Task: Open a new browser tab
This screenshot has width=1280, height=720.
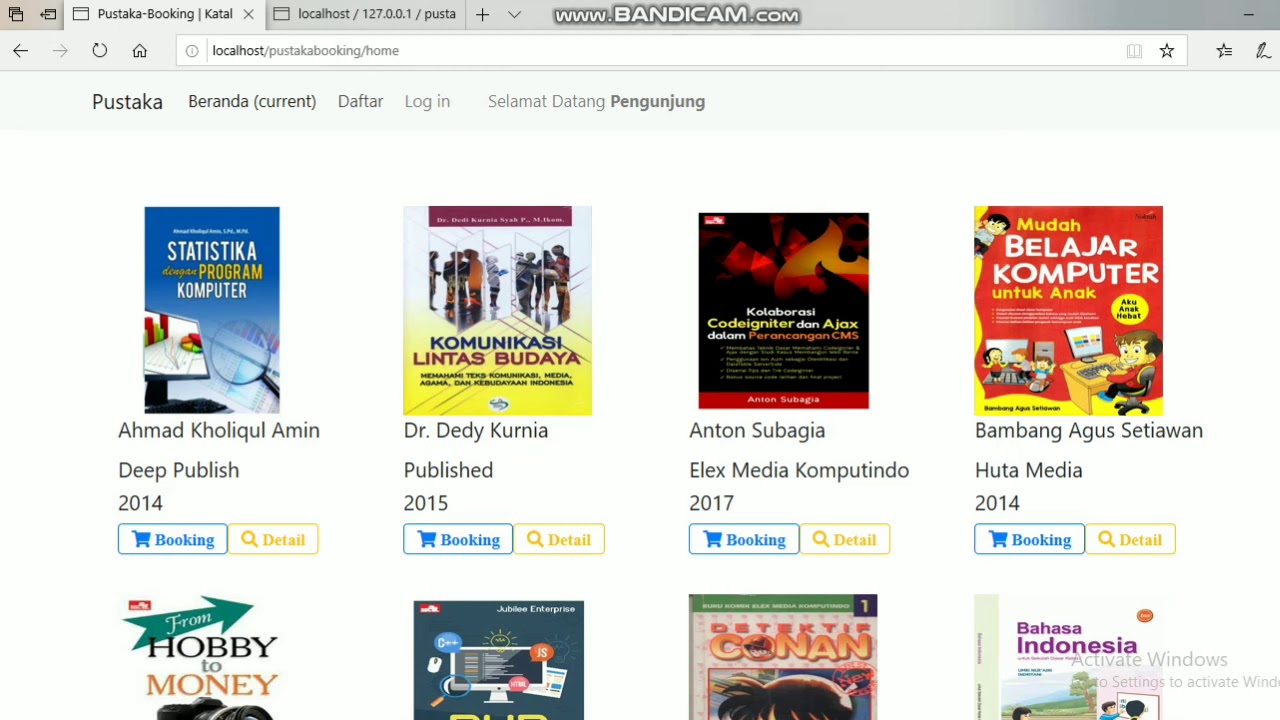Action: [483, 14]
